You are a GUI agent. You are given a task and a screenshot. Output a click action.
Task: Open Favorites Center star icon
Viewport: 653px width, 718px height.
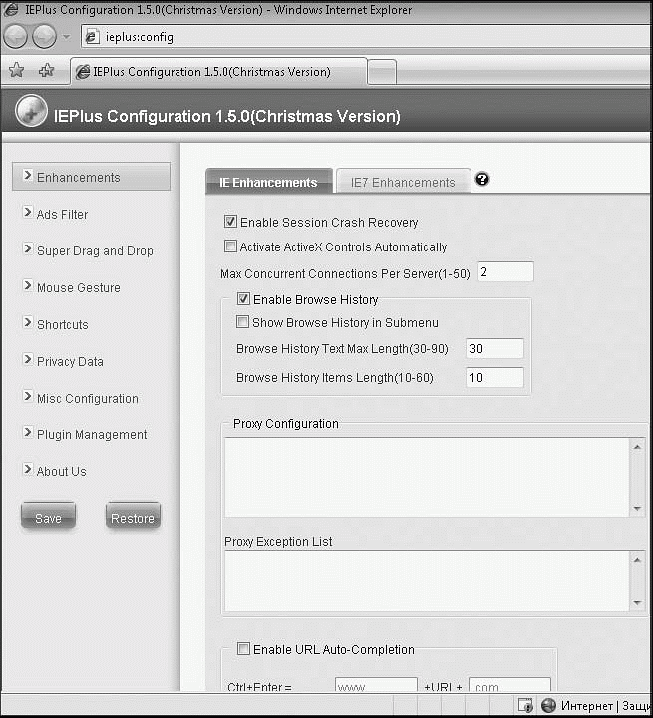point(16,70)
